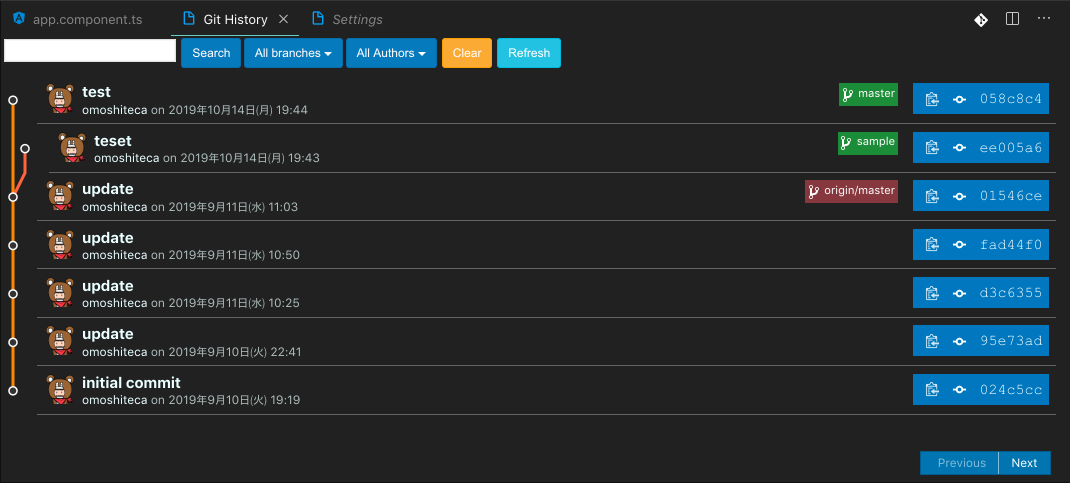Copy commit info icon for ee005a6
The height and width of the screenshot is (483, 1070).
coord(932,147)
